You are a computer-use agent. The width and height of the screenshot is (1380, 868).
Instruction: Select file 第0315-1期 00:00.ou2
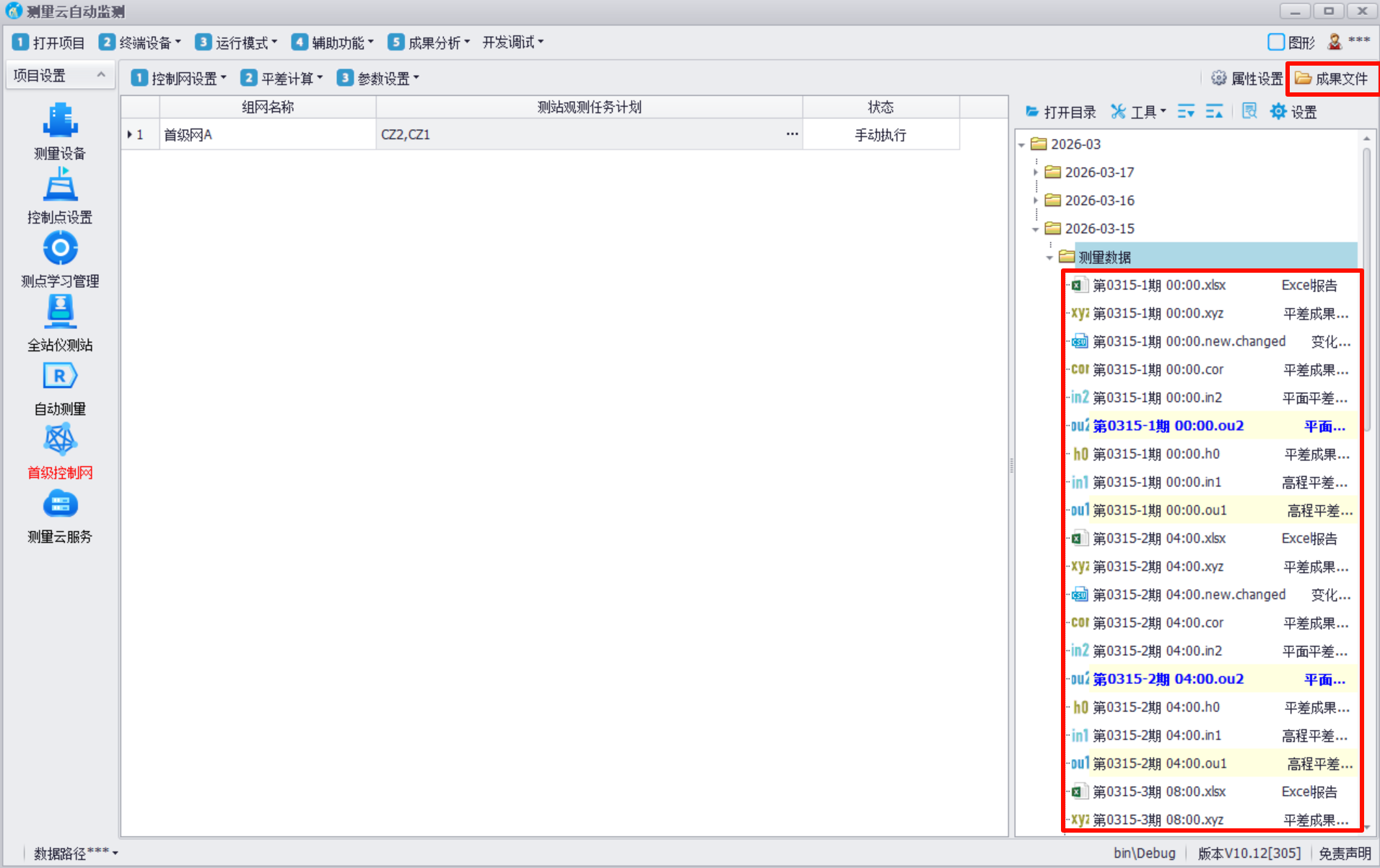tap(1168, 426)
